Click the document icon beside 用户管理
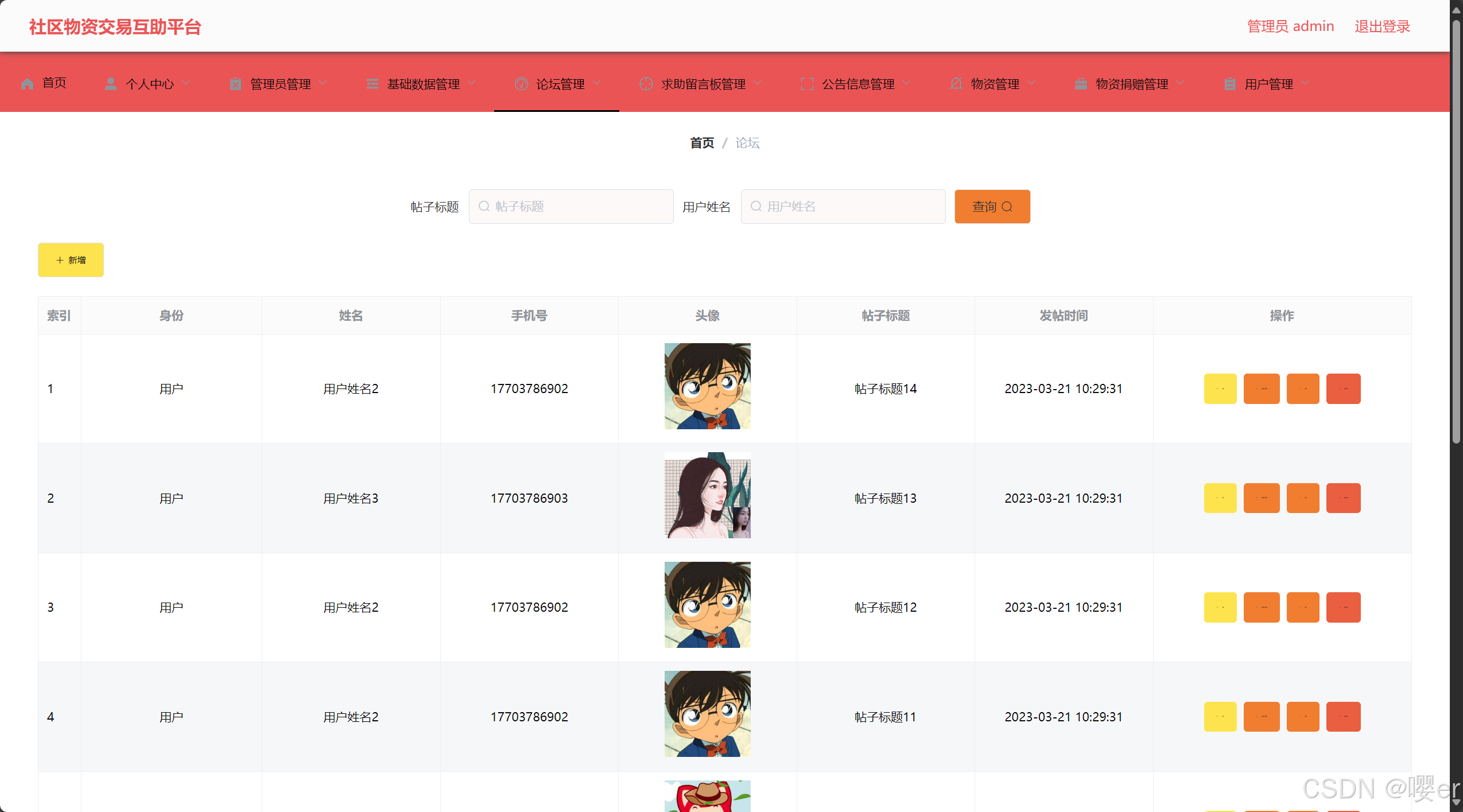 click(x=1229, y=84)
